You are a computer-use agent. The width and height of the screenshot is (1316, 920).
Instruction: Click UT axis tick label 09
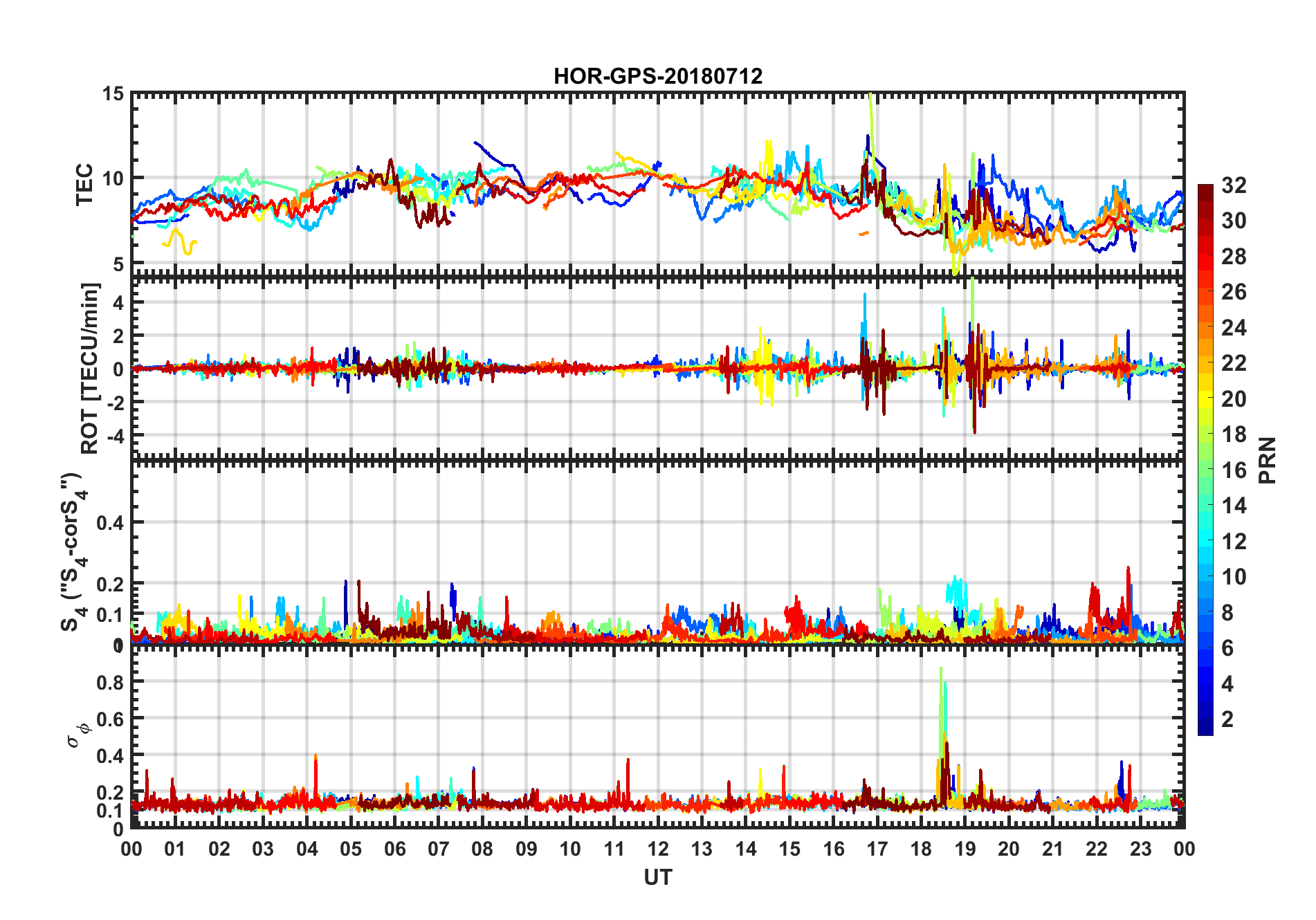(527, 849)
